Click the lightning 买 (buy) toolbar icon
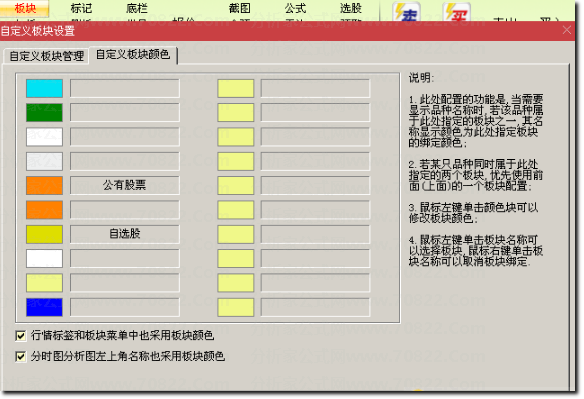584x399 pixels. pos(457,12)
